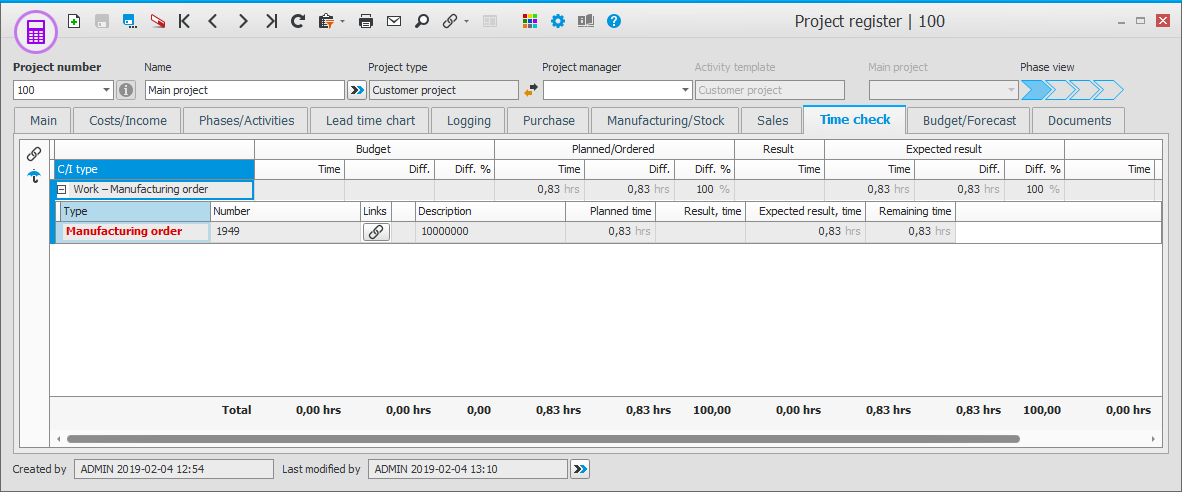Go to the first record
1182x492 pixels.
tap(185, 22)
